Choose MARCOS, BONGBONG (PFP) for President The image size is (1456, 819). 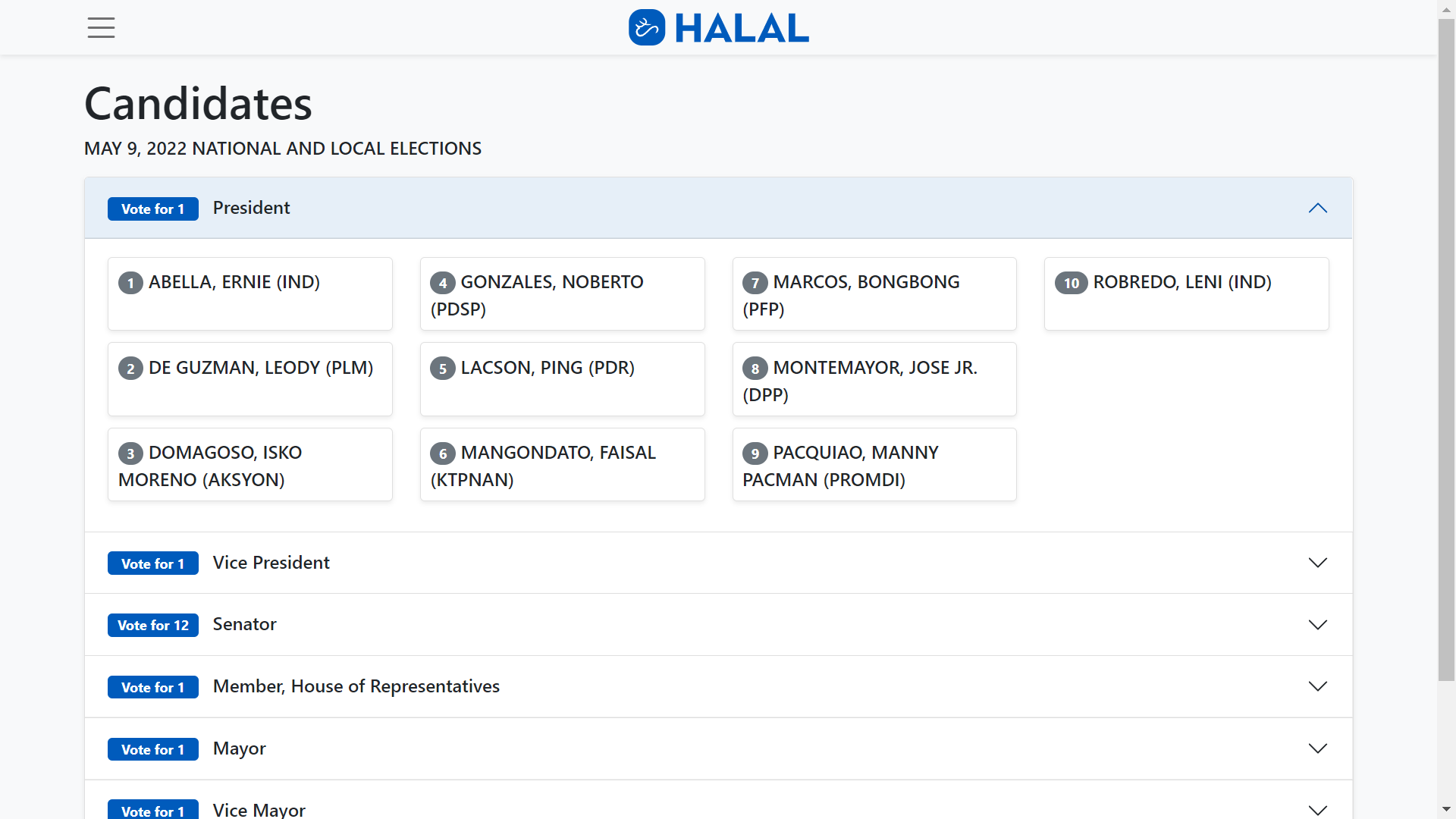click(x=874, y=293)
